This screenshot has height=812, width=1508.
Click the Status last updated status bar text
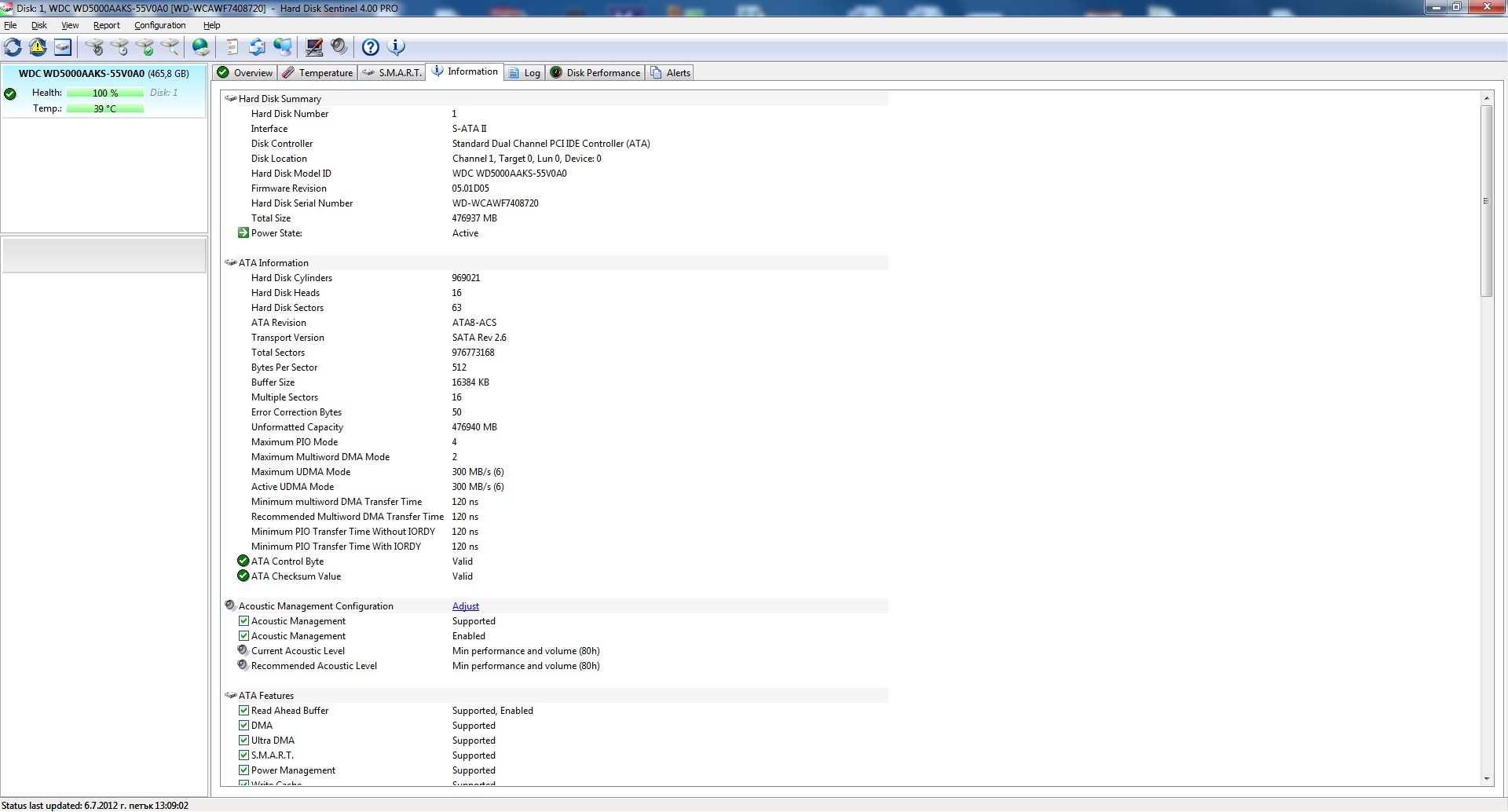[95, 805]
